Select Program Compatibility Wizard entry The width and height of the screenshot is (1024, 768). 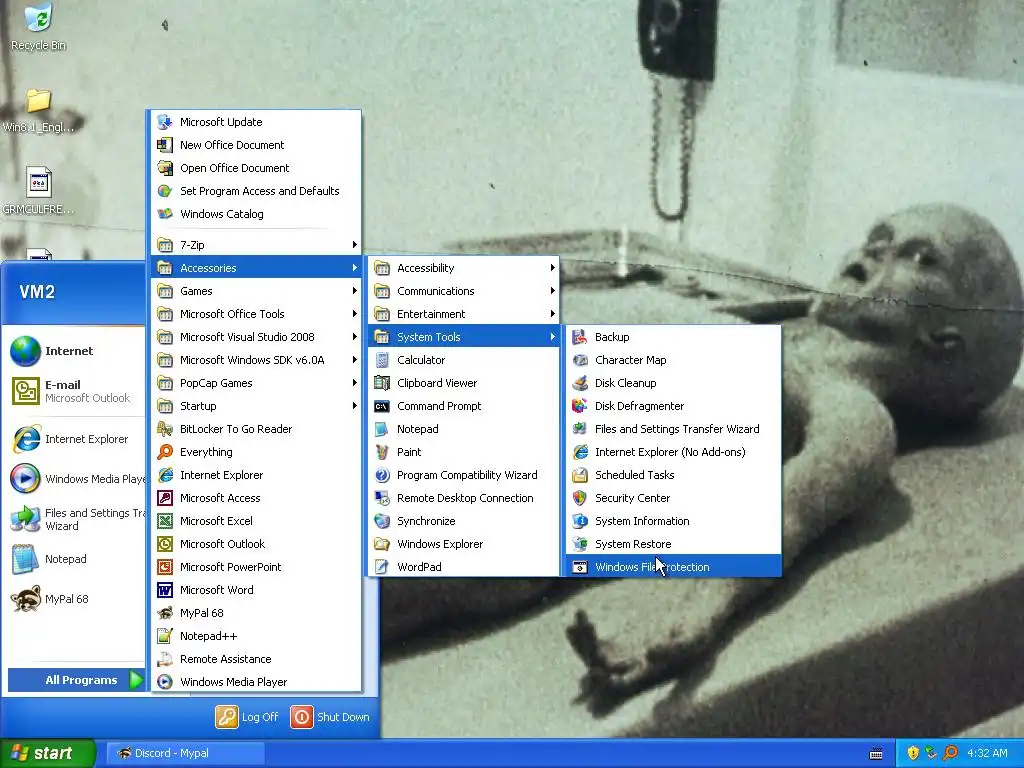(x=463, y=475)
